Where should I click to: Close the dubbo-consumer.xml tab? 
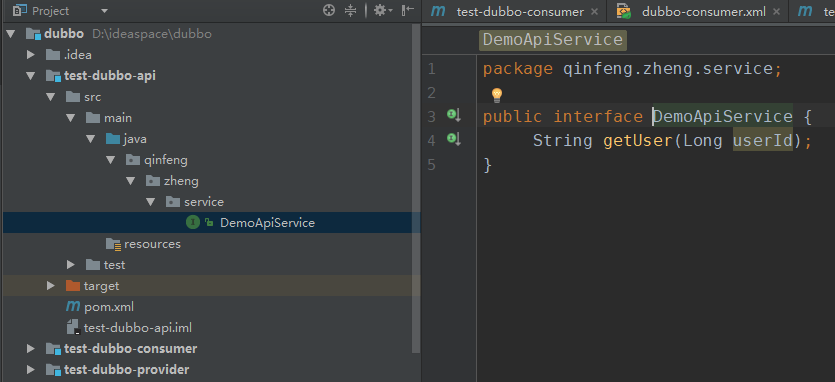777,12
